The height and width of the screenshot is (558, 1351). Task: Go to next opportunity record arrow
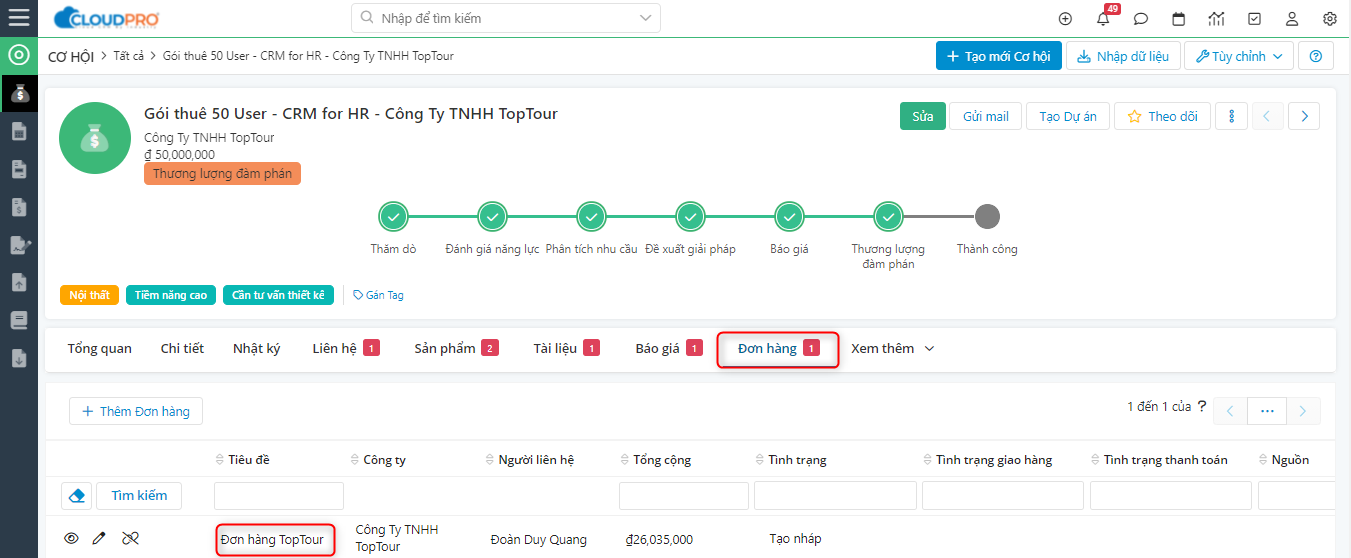(1304, 116)
